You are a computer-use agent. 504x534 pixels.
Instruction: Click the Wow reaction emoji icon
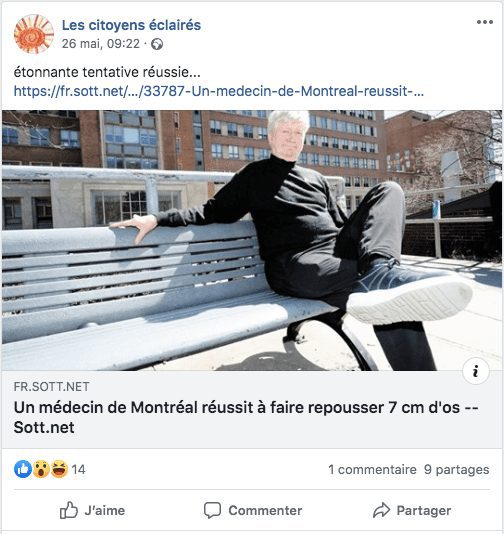[x=41, y=469]
